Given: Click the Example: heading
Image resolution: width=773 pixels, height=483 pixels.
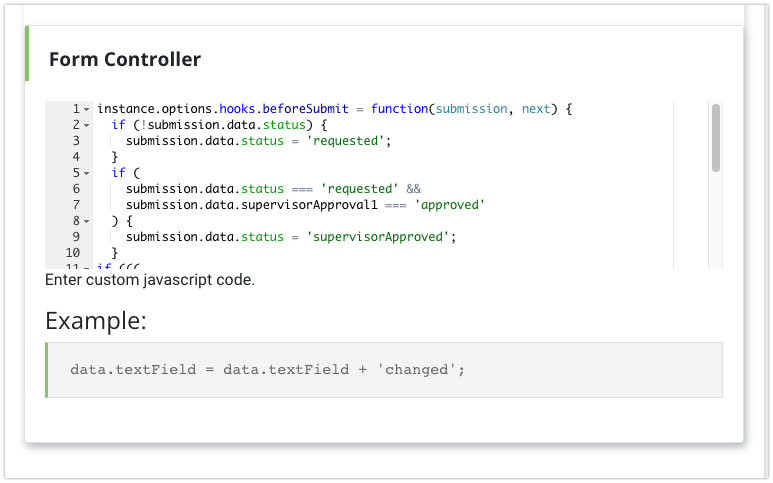Looking at the screenshot, I should click(x=96, y=321).
